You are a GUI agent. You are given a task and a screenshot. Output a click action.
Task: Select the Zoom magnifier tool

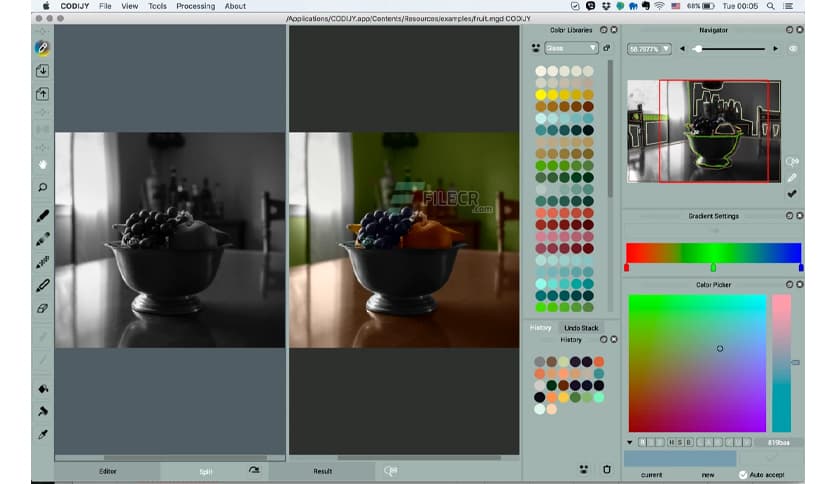(43, 187)
